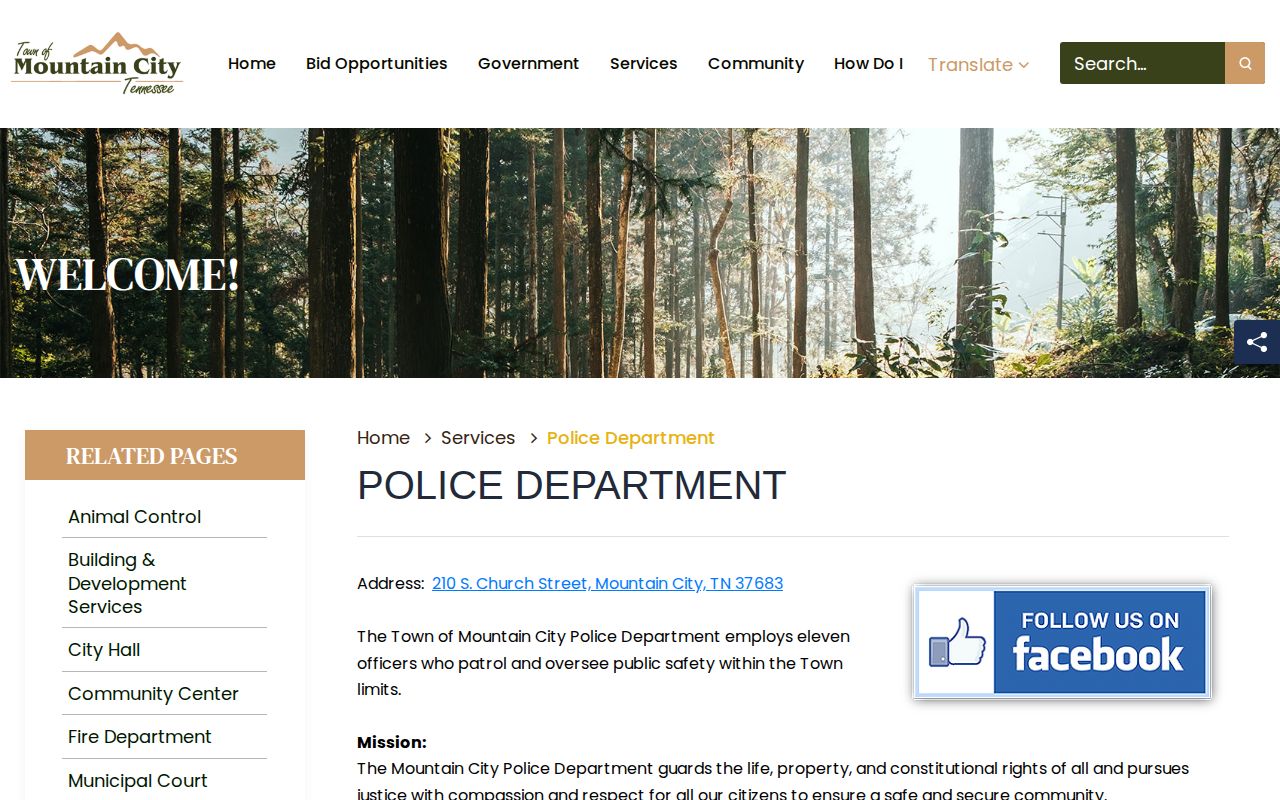Screen dimensions: 1280x800
Task: Go to Home in breadcrumb
Action: pyautogui.click(x=383, y=438)
